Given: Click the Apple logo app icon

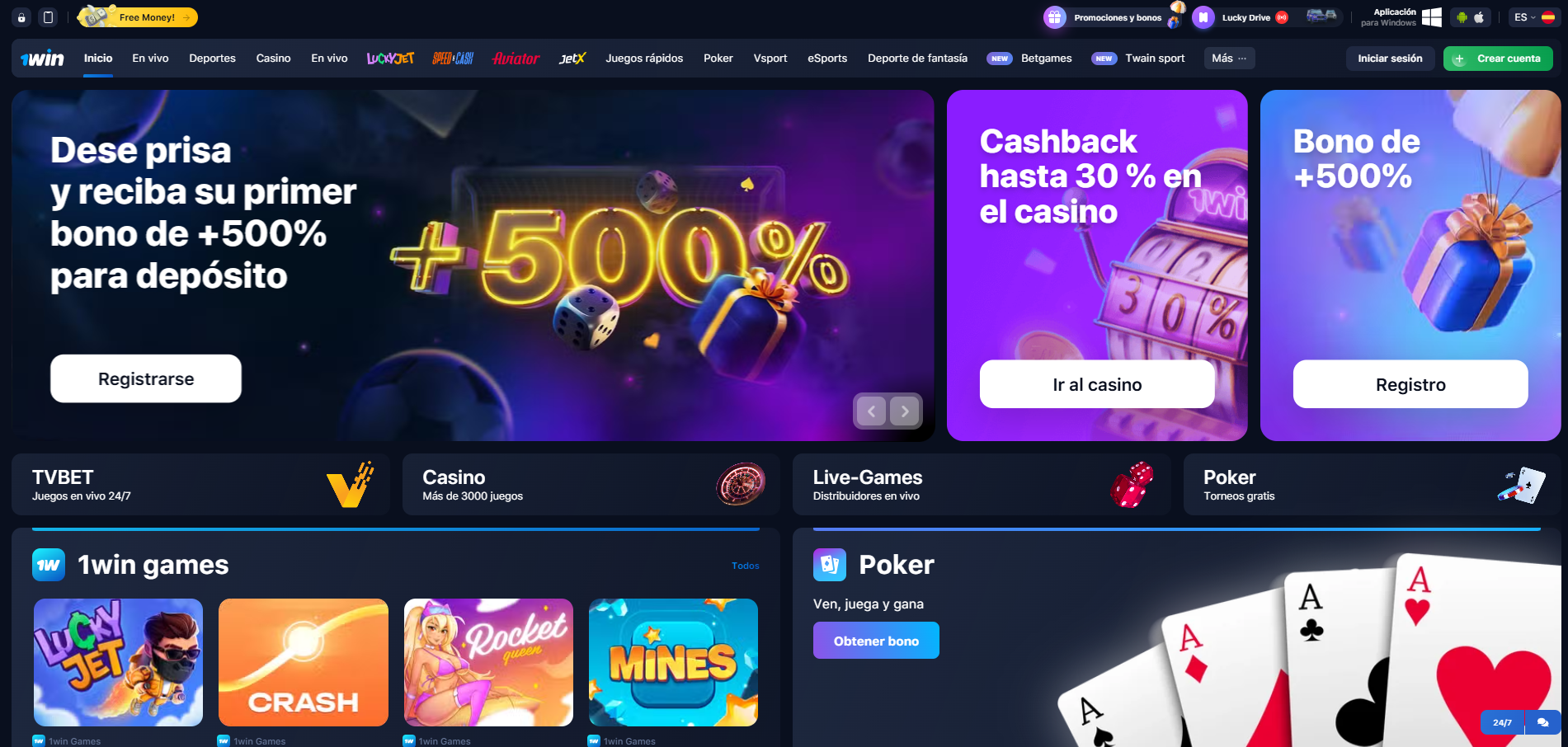Looking at the screenshot, I should [1480, 17].
